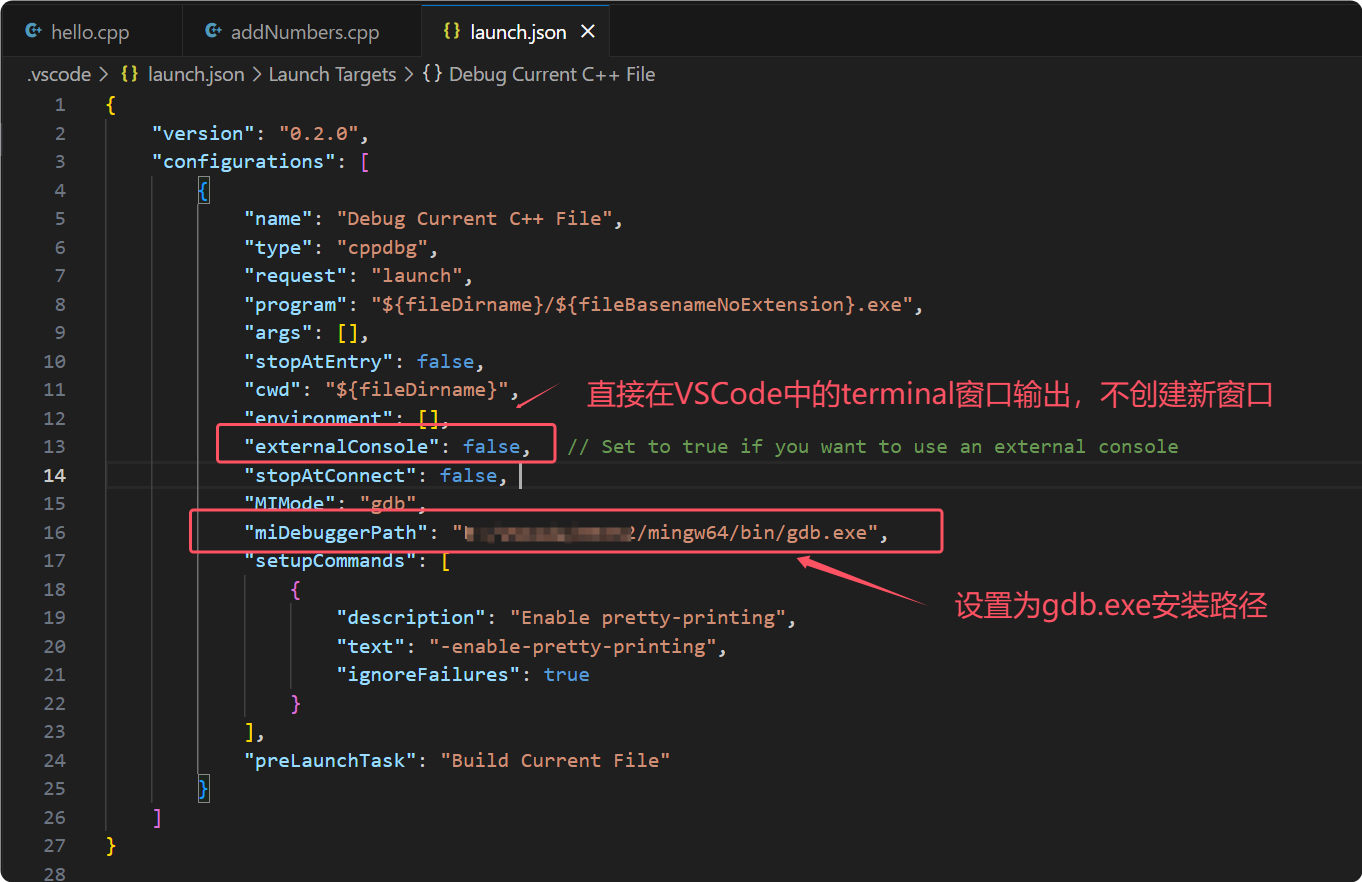Viewport: 1362px width, 882px height.
Task: Click line number 1 in gutter
Action: tap(60, 104)
